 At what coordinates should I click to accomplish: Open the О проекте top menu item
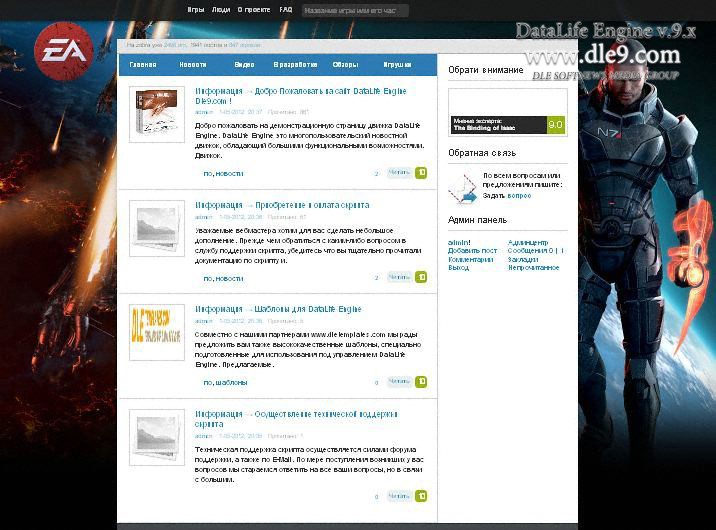point(254,10)
